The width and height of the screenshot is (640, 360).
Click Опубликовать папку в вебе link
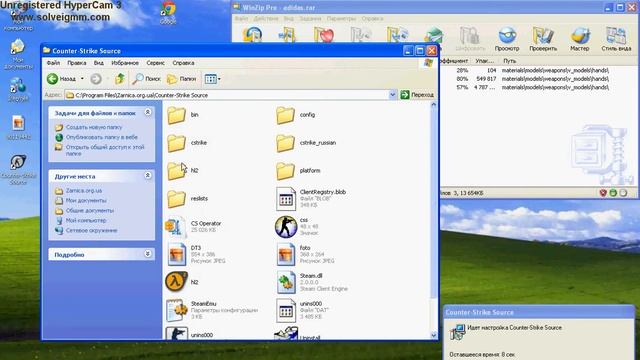(102, 137)
